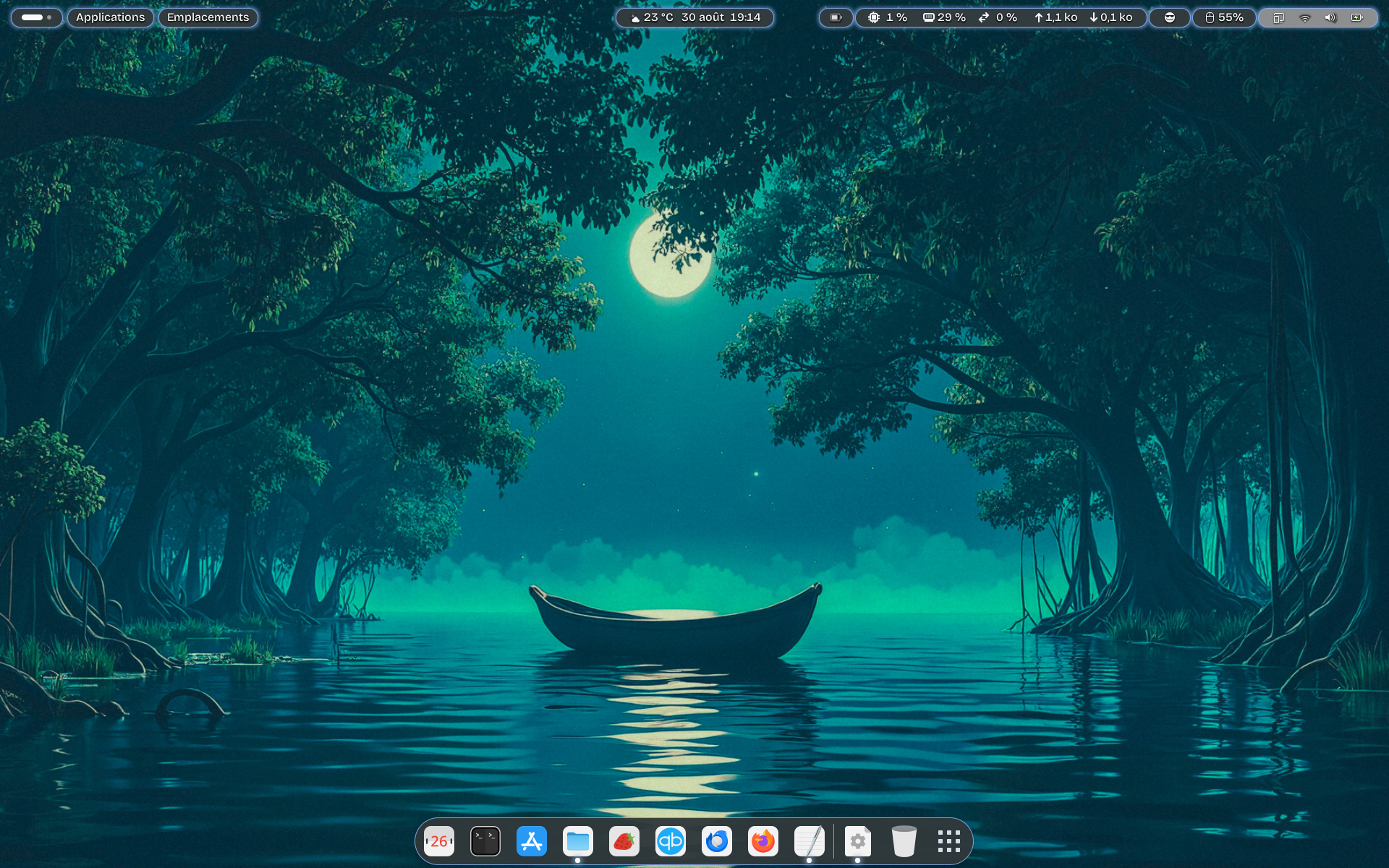Open the date and weather panel
Screen dimensions: 1389x868
click(694, 17)
